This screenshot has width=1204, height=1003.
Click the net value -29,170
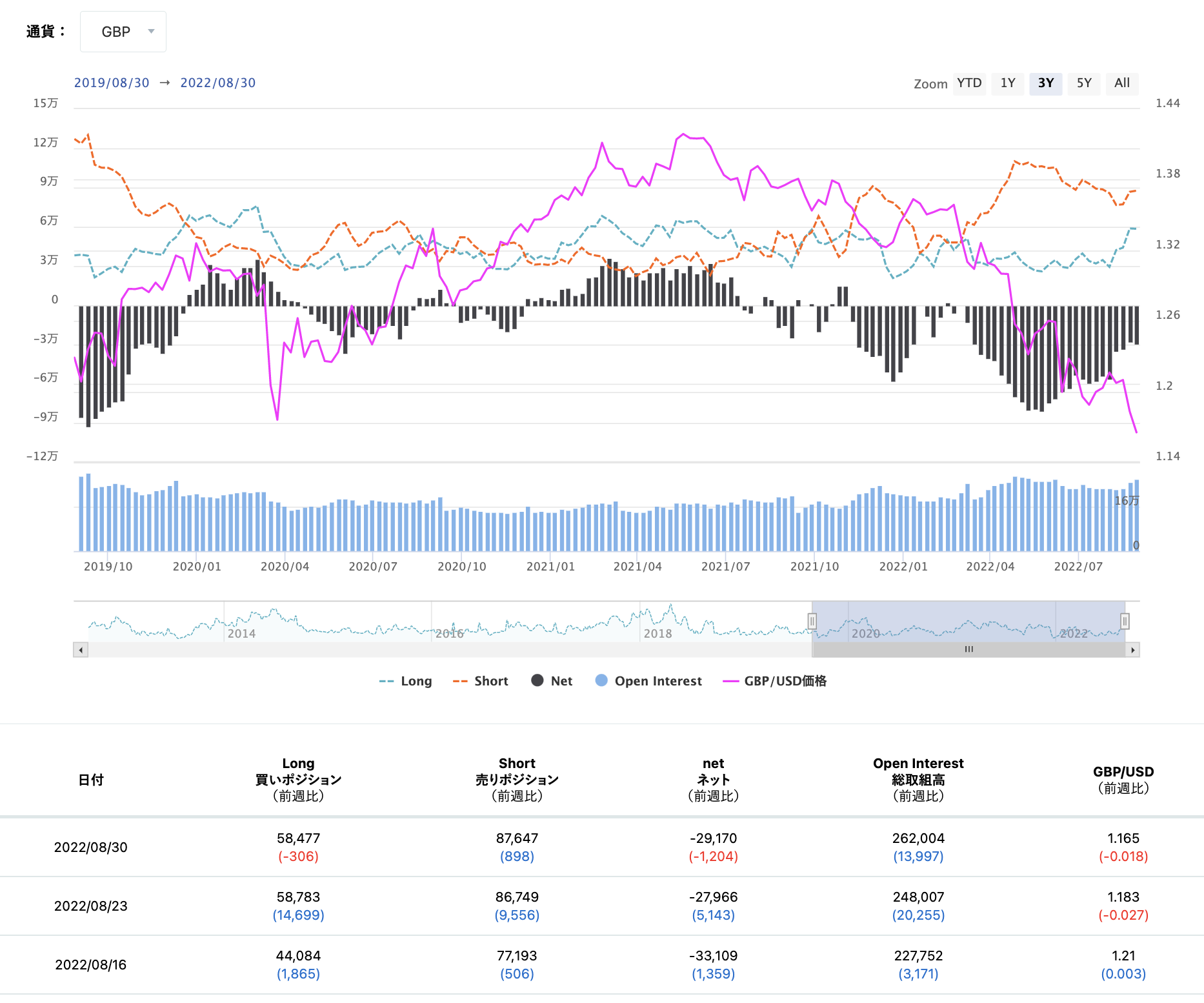pos(713,838)
